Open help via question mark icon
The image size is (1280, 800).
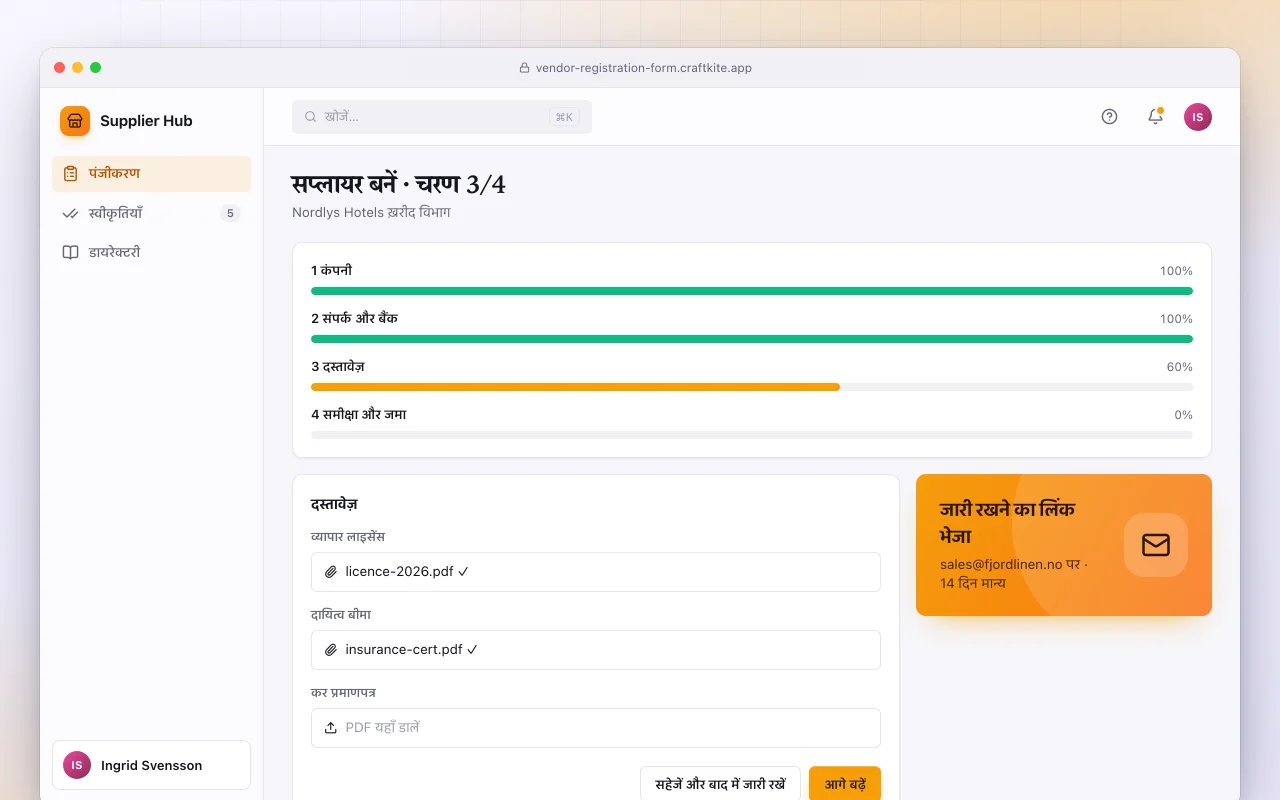click(1109, 117)
